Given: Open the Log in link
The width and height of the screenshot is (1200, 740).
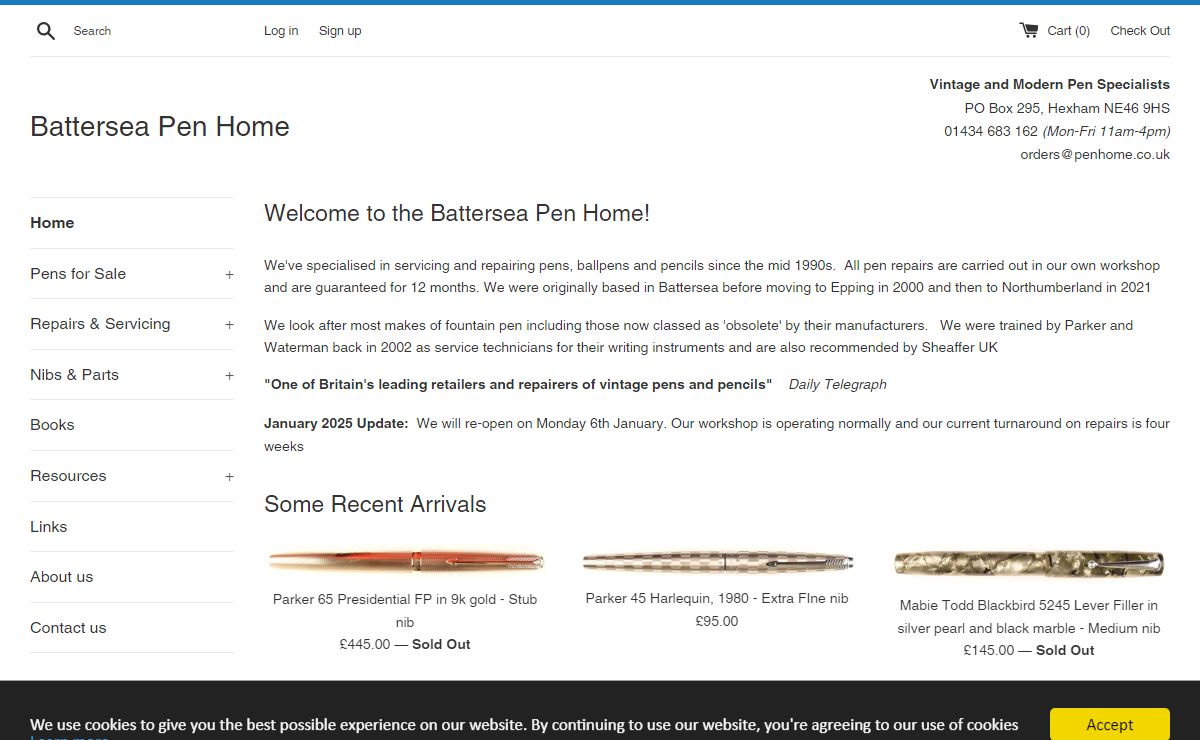Looking at the screenshot, I should 281,31.
